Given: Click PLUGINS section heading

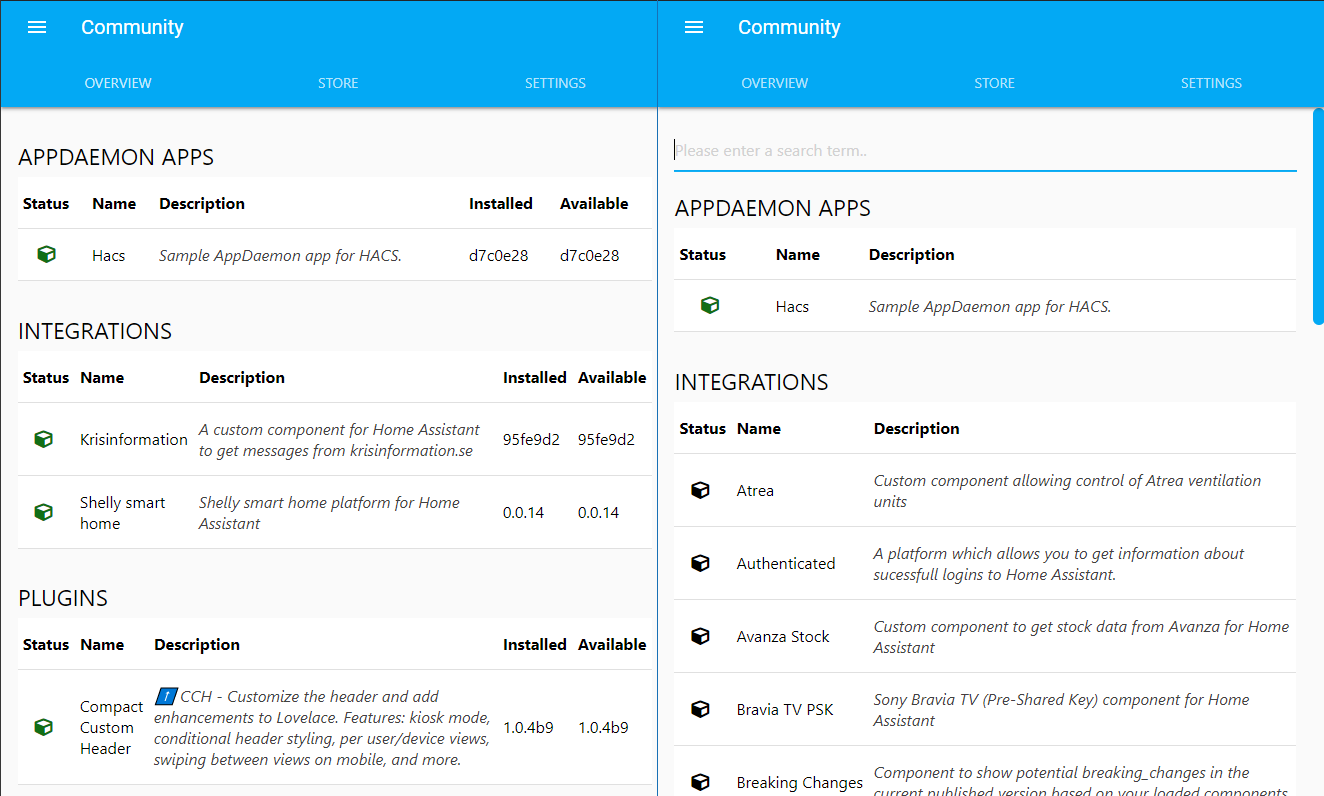Looking at the screenshot, I should pyautogui.click(x=63, y=598).
